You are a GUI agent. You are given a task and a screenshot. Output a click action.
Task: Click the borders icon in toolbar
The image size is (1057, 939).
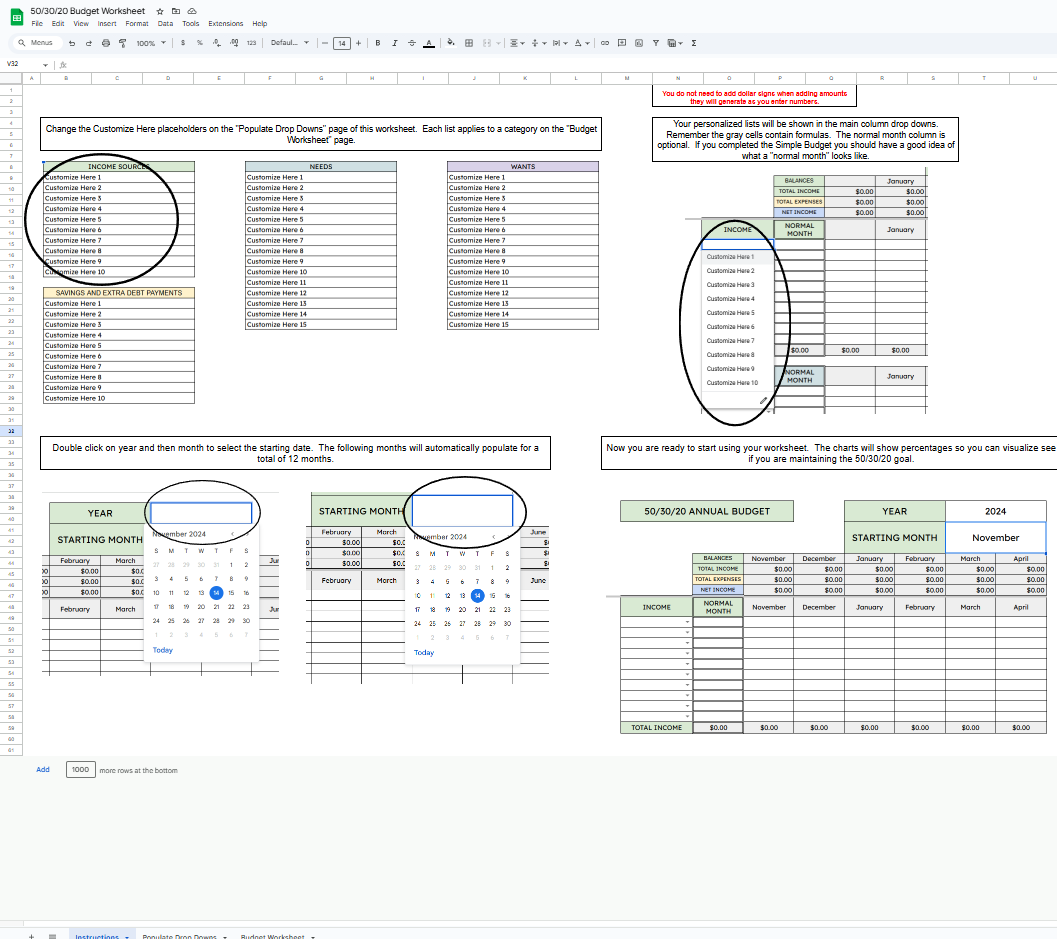[470, 43]
